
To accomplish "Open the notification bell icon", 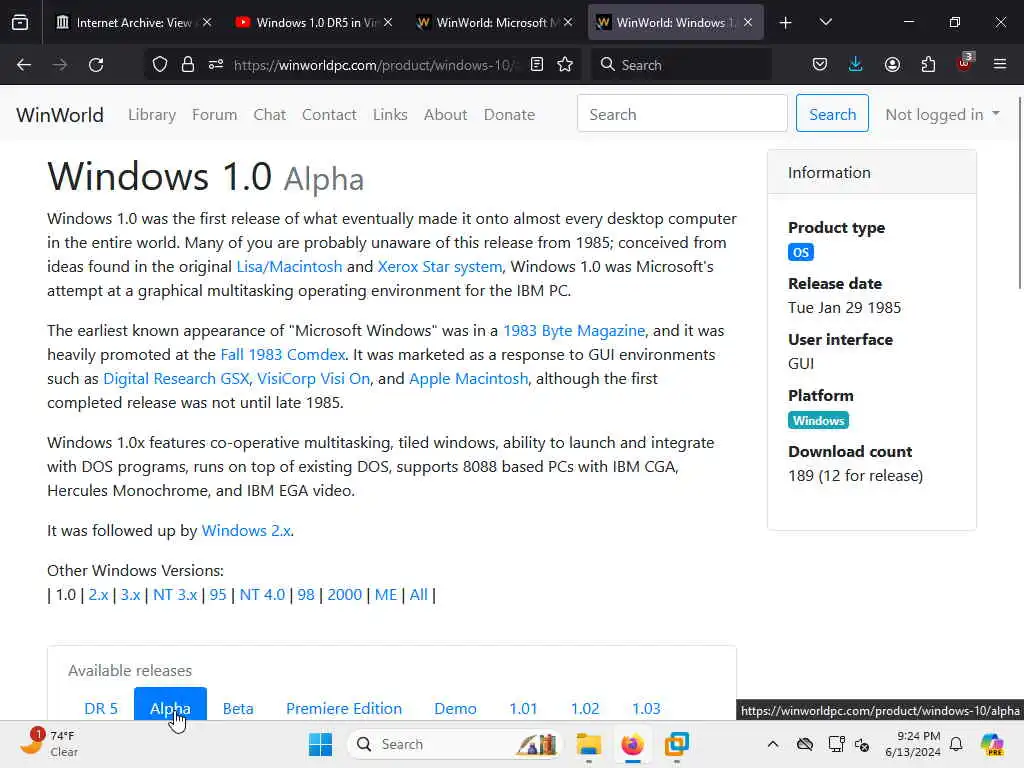I will pos(956,744).
